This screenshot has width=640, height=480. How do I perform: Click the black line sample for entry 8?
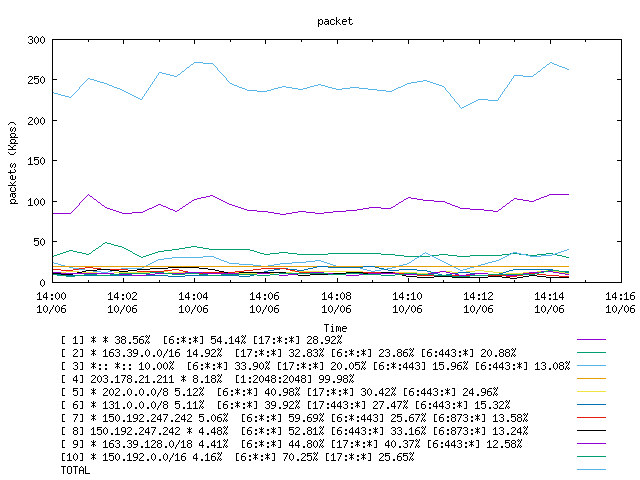pos(591,431)
